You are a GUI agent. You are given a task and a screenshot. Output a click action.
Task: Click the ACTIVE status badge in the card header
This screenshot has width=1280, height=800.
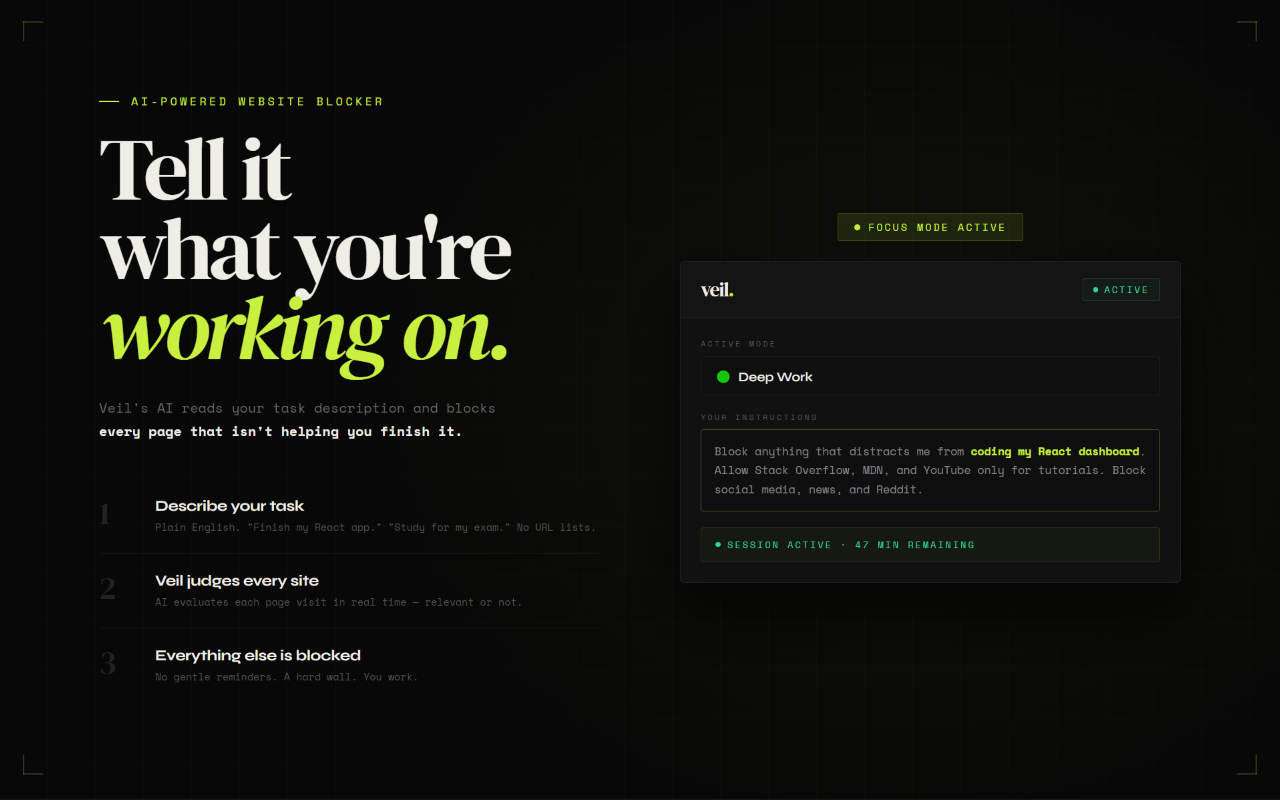click(x=1121, y=290)
